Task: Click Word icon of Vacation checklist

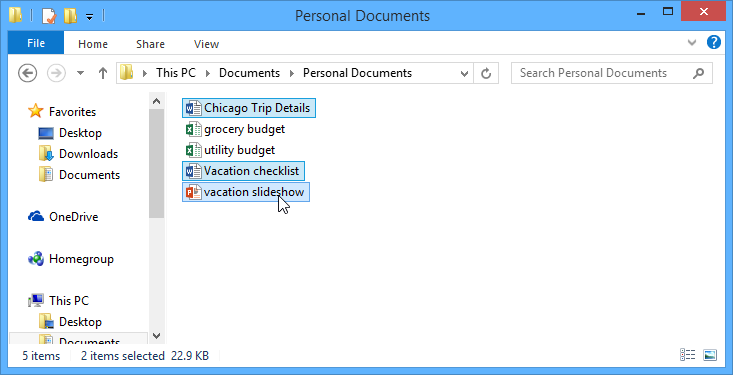Action: pyautogui.click(x=194, y=171)
